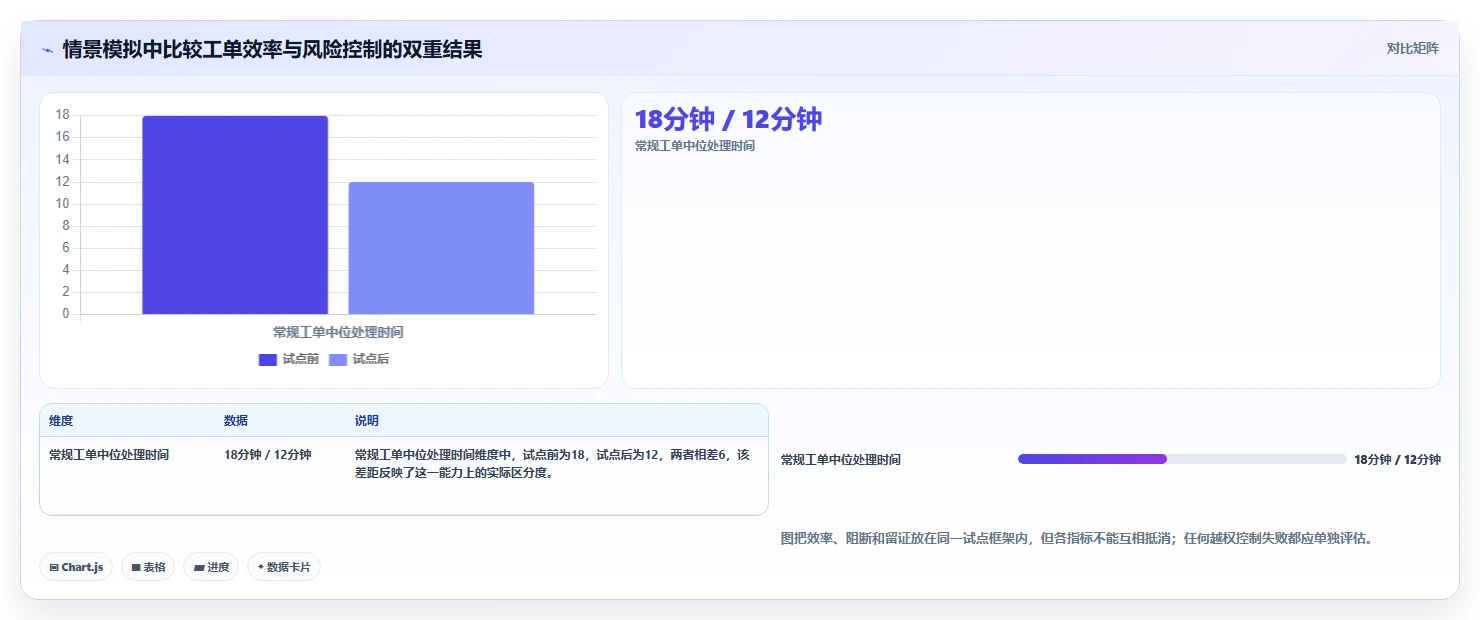Image resolution: width=1480 pixels, height=620 pixels.
Task: Click the lightning icon beside the panel title
Action: pos(47,50)
